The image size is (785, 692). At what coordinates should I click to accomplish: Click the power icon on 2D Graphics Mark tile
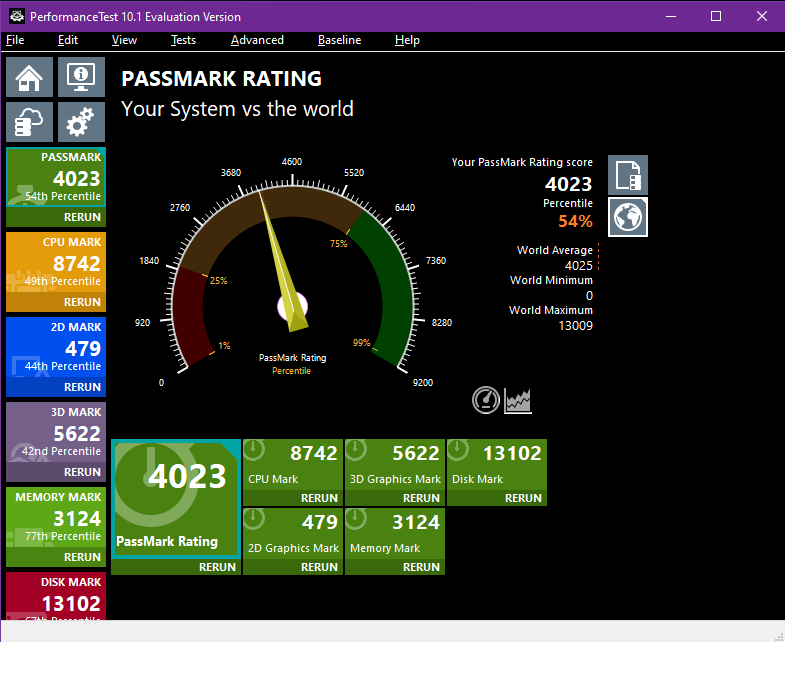254,519
